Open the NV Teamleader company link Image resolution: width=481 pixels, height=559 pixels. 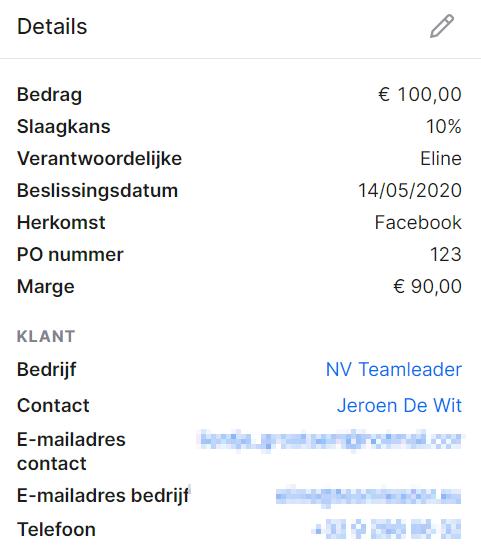point(394,369)
